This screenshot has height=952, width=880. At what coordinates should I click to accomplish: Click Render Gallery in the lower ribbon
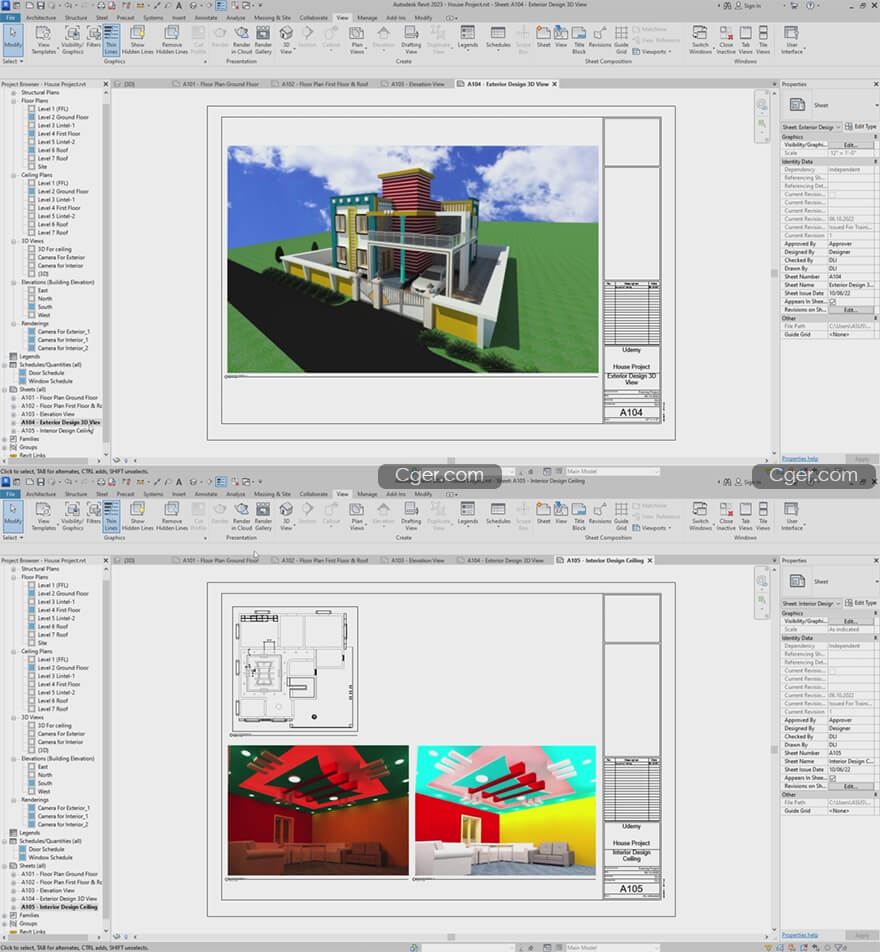click(263, 517)
